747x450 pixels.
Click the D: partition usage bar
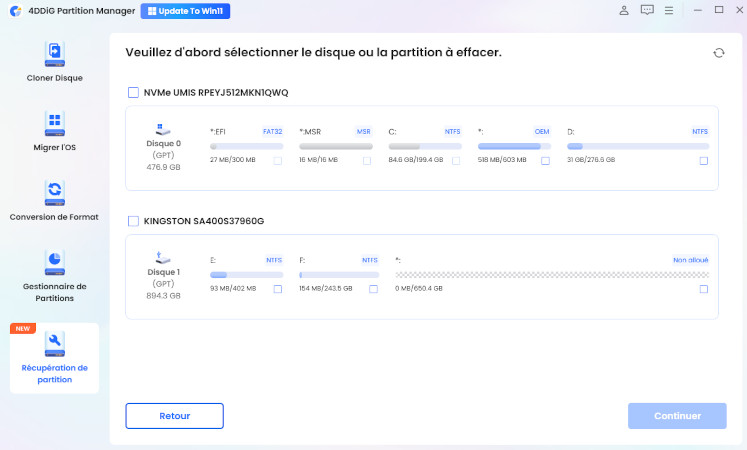click(x=638, y=147)
